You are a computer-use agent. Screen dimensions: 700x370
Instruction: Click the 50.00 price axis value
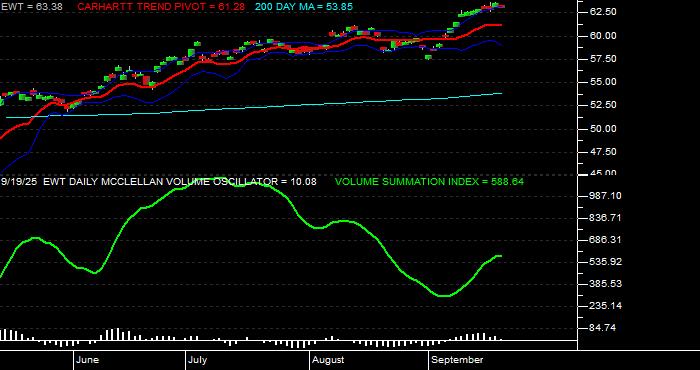point(604,129)
